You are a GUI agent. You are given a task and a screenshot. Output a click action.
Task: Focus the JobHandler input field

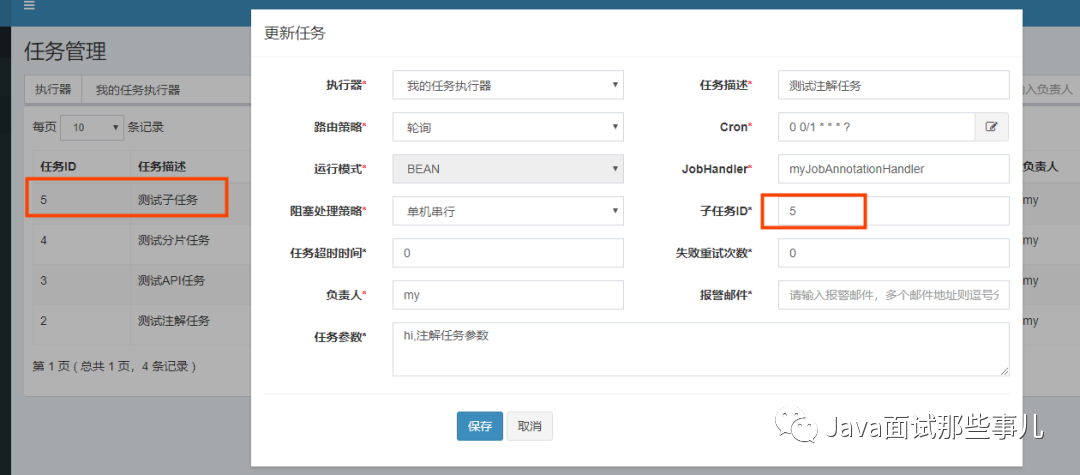(893, 169)
